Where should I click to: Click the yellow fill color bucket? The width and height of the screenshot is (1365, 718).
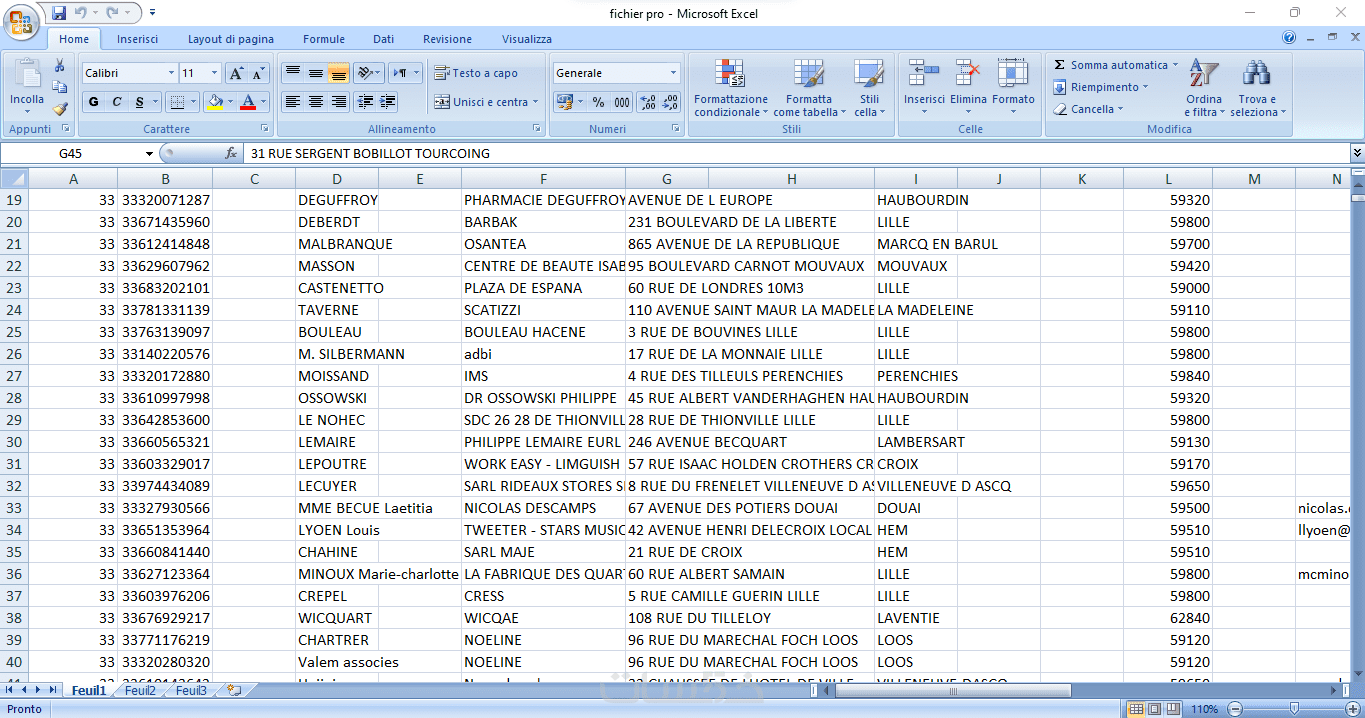215,102
